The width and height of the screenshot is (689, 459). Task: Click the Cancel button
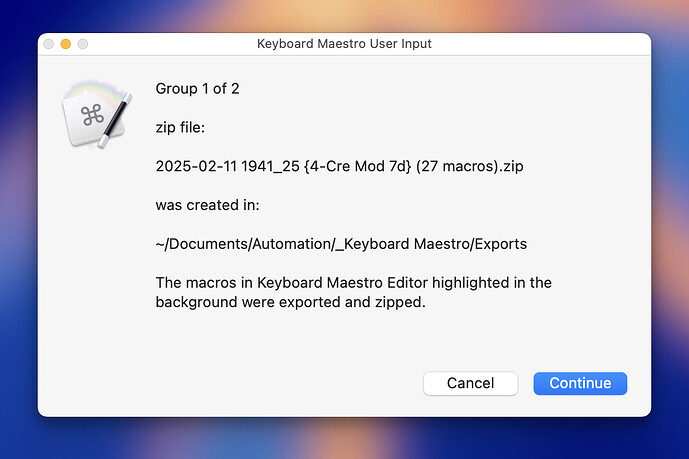(470, 383)
